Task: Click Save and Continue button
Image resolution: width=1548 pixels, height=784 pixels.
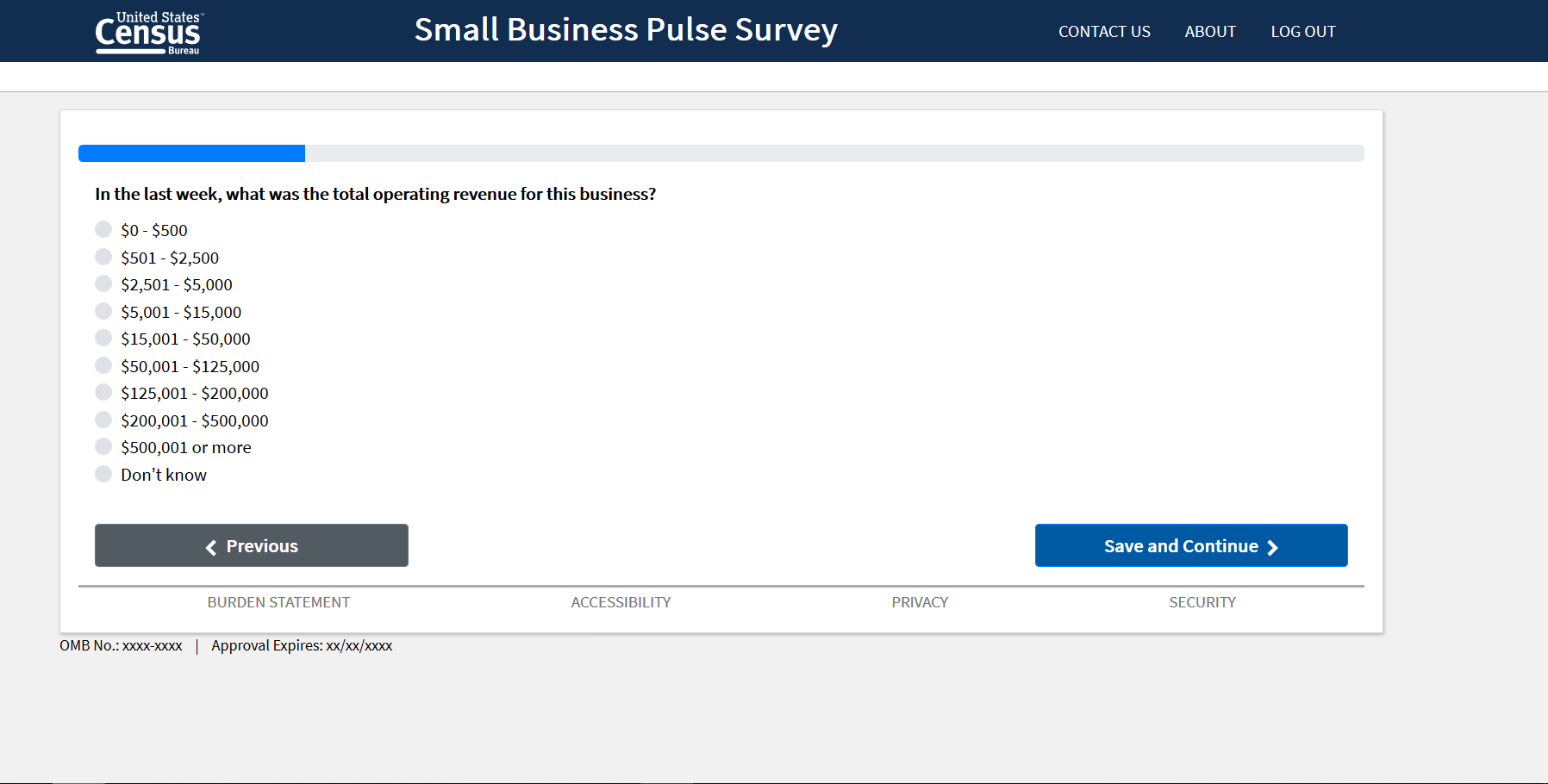Action: [x=1190, y=545]
